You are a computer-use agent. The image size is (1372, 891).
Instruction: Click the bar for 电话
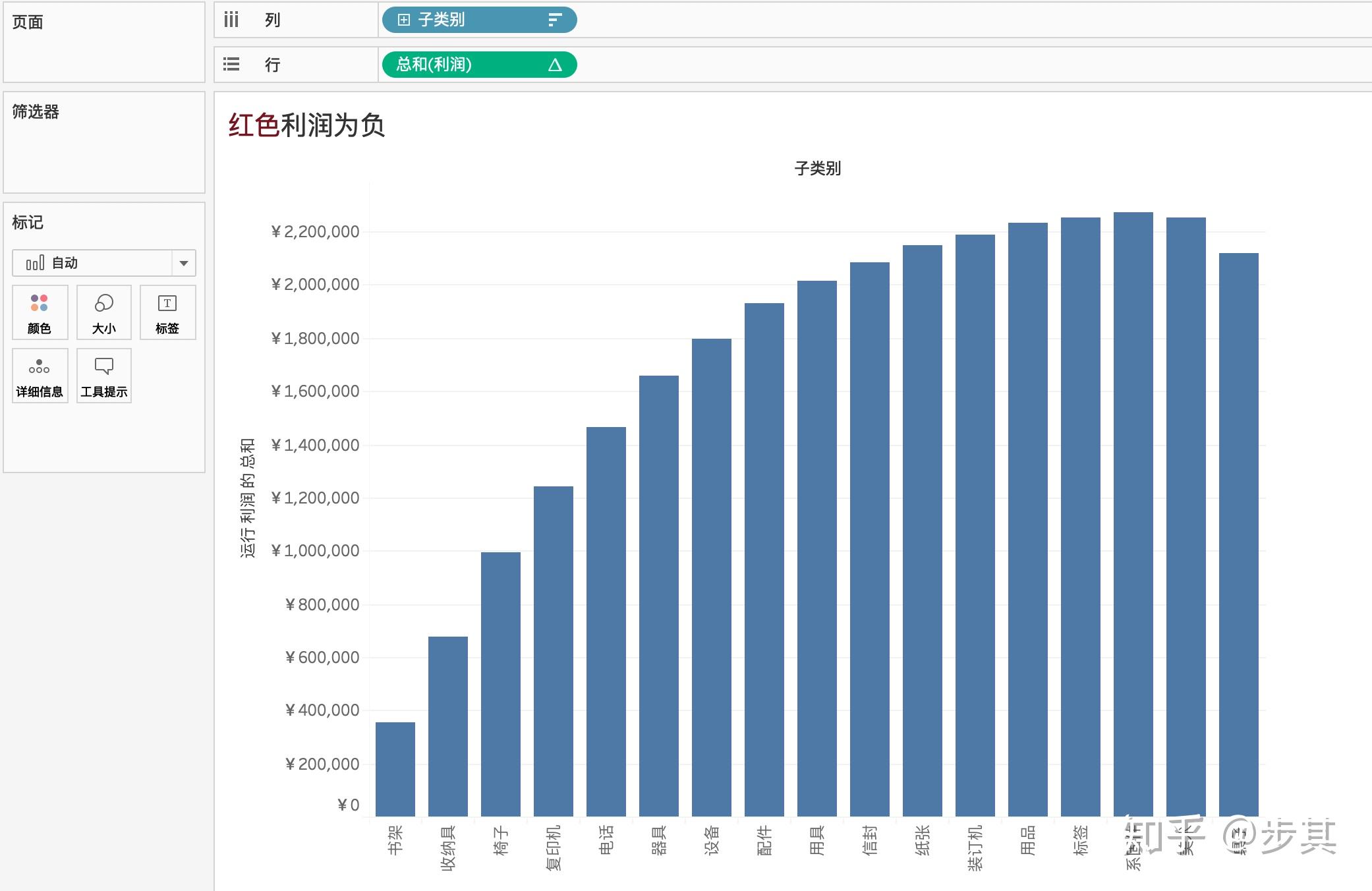(x=606, y=621)
